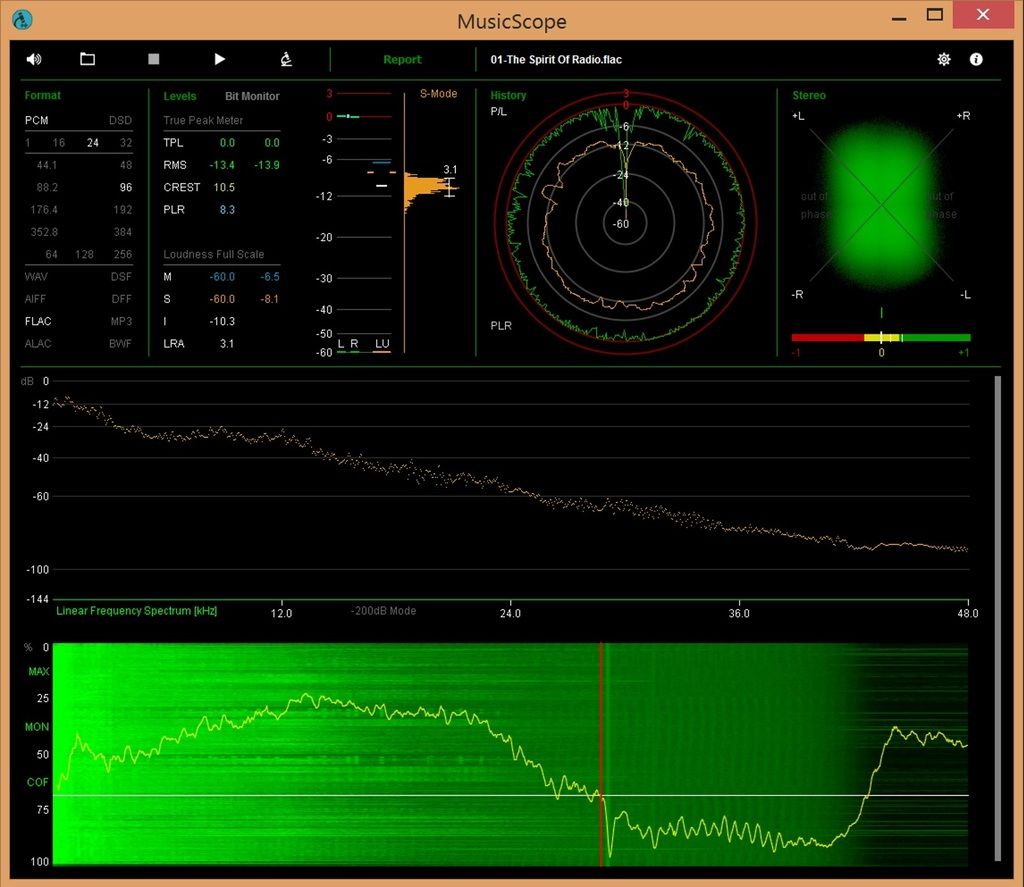Open a file with the folder icon

[x=87, y=59]
